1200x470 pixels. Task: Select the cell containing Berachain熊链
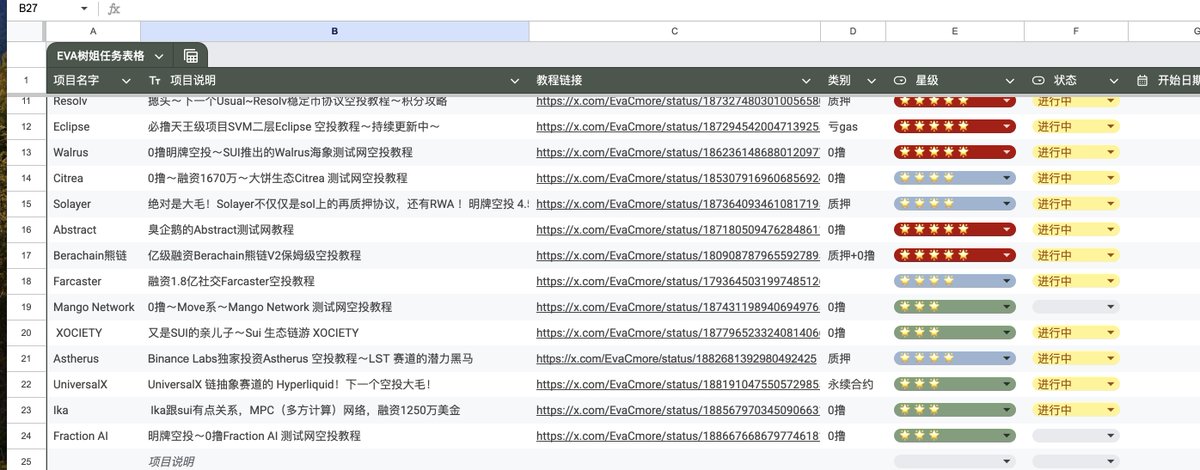coord(94,256)
